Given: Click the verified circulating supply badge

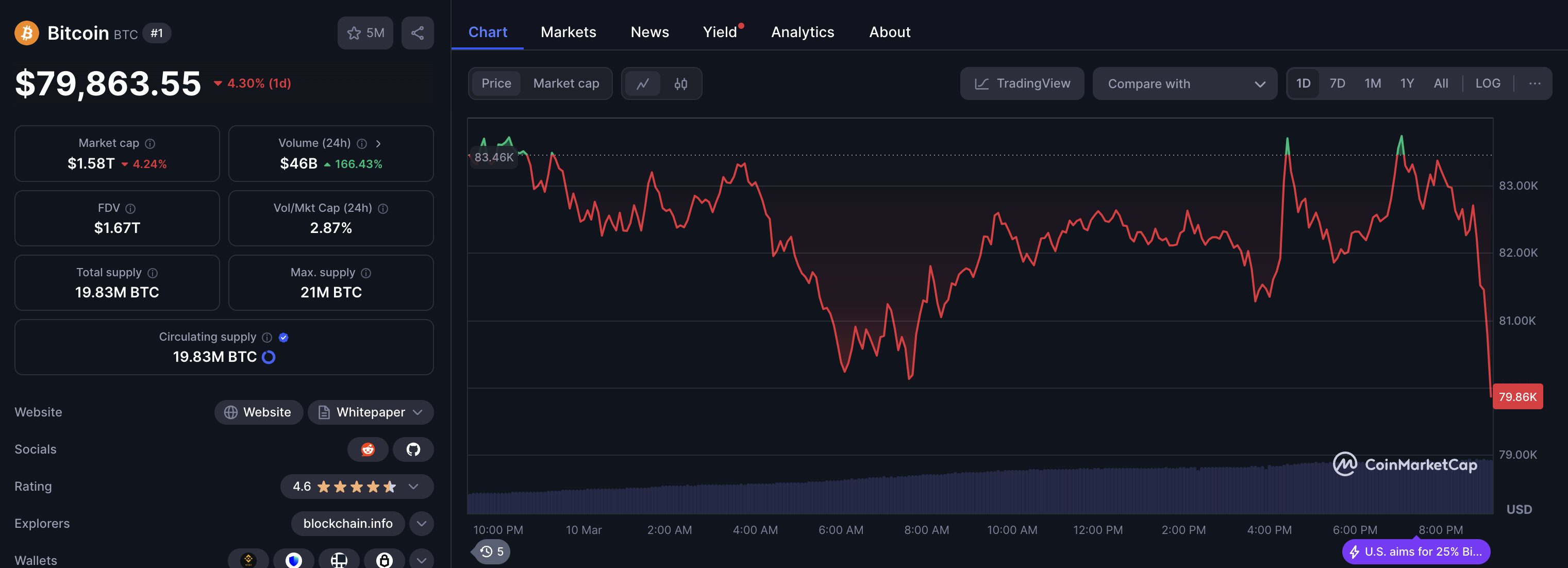Looking at the screenshot, I should (283, 337).
